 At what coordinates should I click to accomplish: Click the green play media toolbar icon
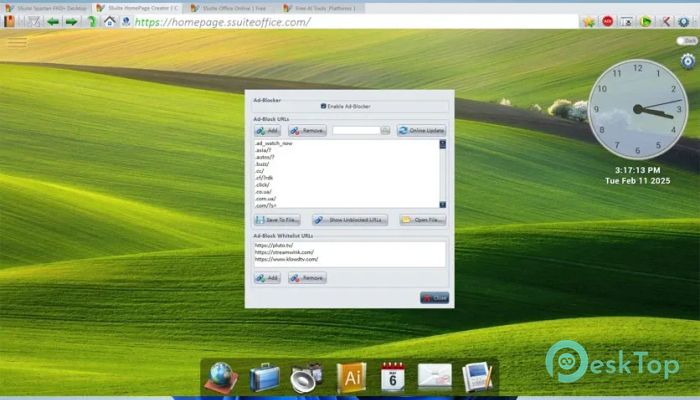tap(646, 21)
